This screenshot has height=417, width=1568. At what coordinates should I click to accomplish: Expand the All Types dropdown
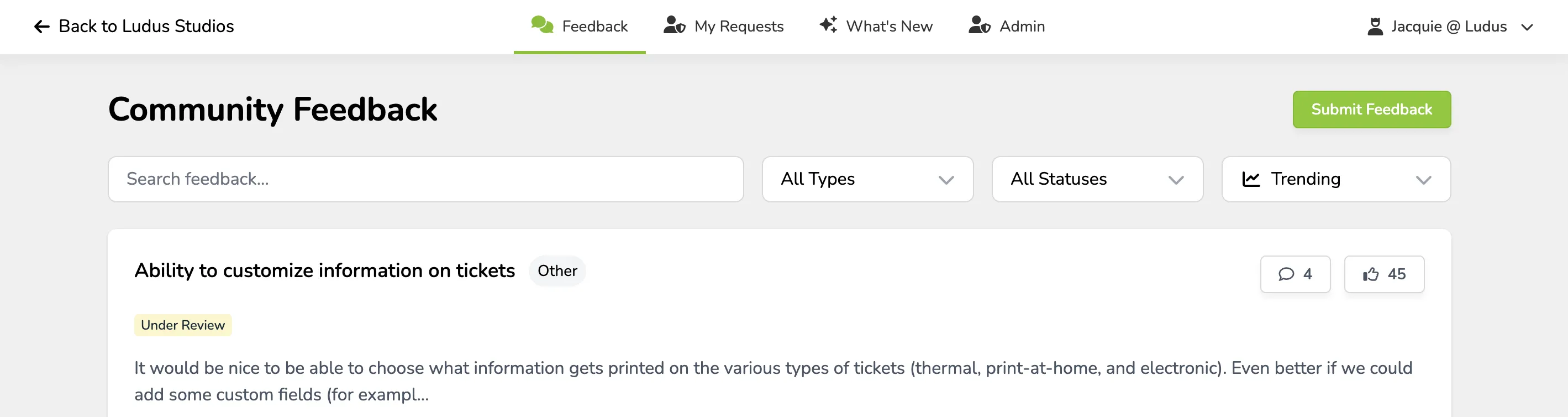867,179
